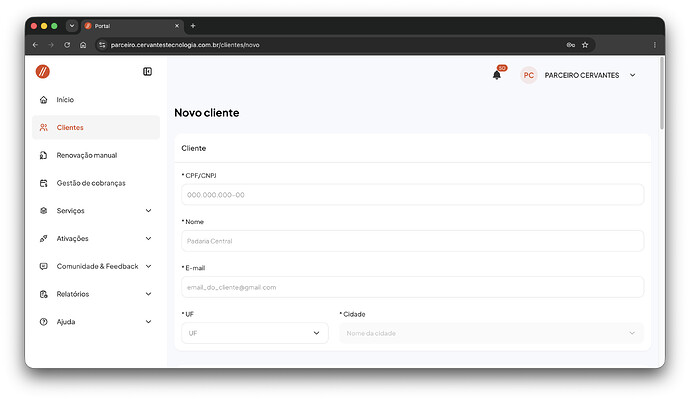Reload the page
The height and width of the screenshot is (401, 690).
click(x=67, y=45)
